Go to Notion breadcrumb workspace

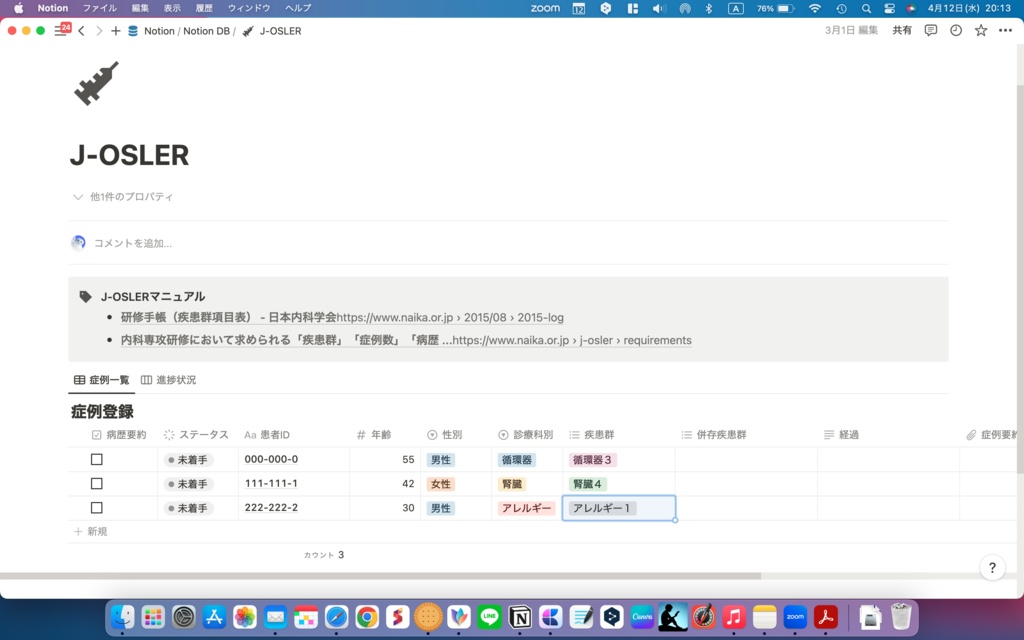159,31
